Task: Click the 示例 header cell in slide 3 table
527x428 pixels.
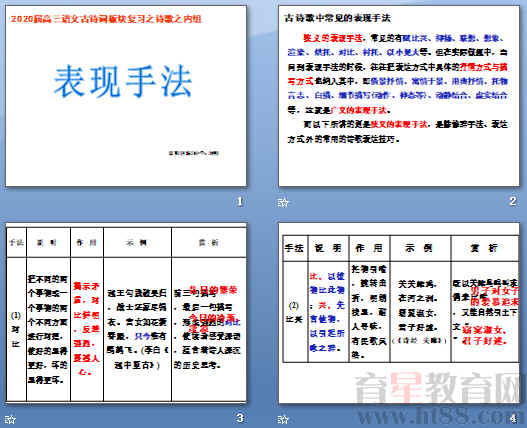Action: [x=137, y=242]
